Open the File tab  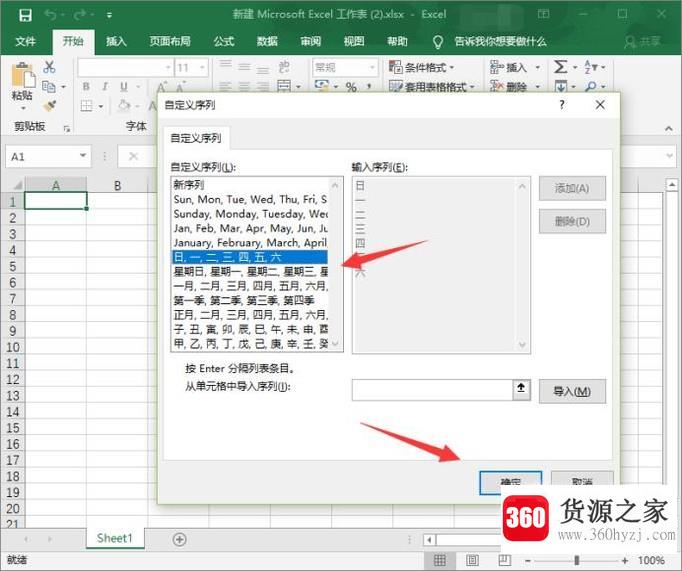click(x=25, y=41)
